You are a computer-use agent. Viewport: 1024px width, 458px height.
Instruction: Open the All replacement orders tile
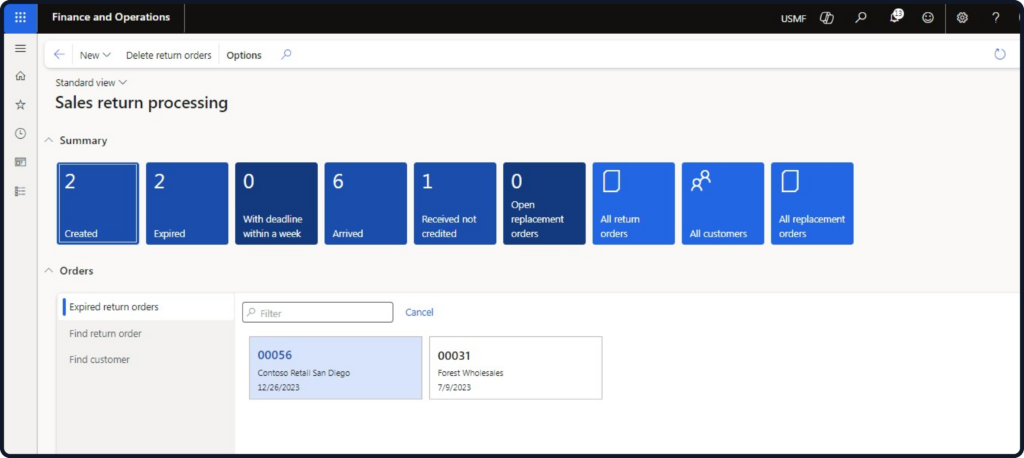(x=812, y=203)
